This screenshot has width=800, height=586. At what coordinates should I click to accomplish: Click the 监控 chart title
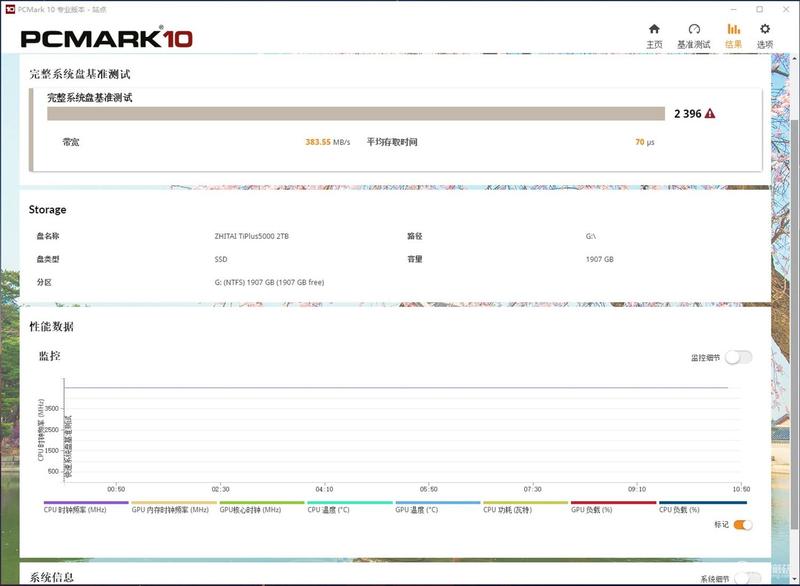[x=50, y=356]
